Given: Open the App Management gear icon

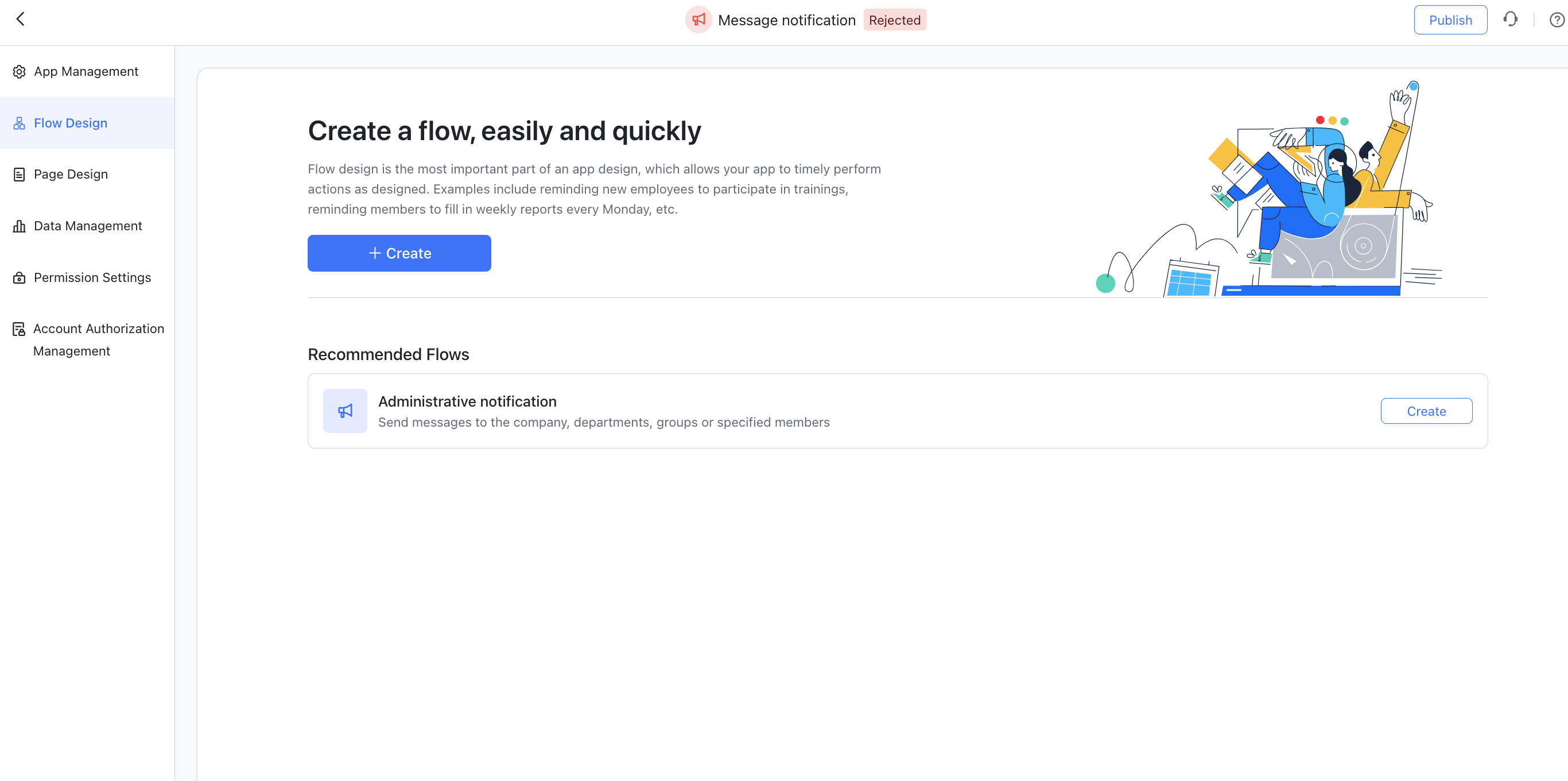Looking at the screenshot, I should coord(18,71).
